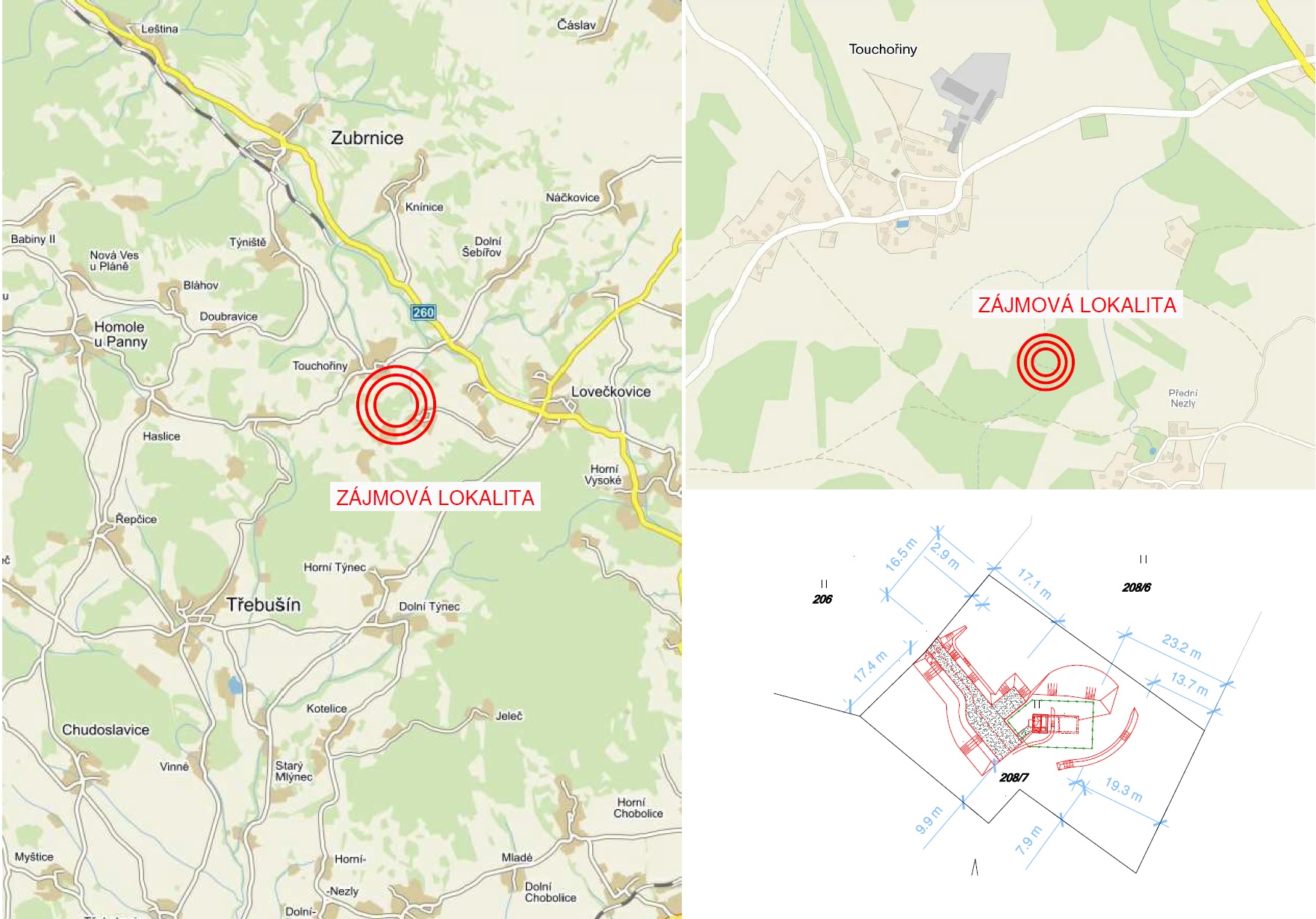Click the blue 260 road number shield
This screenshot has width=1316, height=919.
tap(423, 312)
